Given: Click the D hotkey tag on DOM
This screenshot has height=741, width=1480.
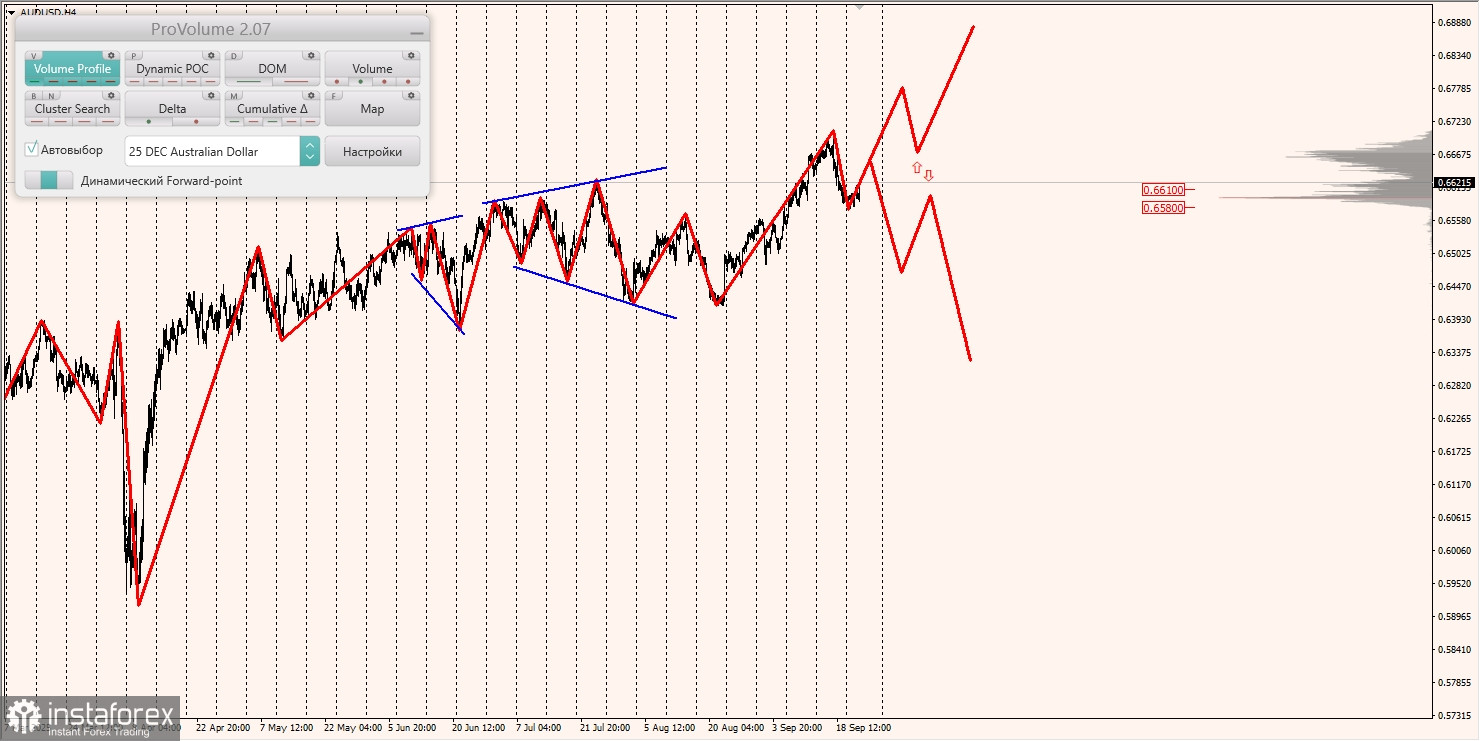Looking at the screenshot, I should 234,56.
